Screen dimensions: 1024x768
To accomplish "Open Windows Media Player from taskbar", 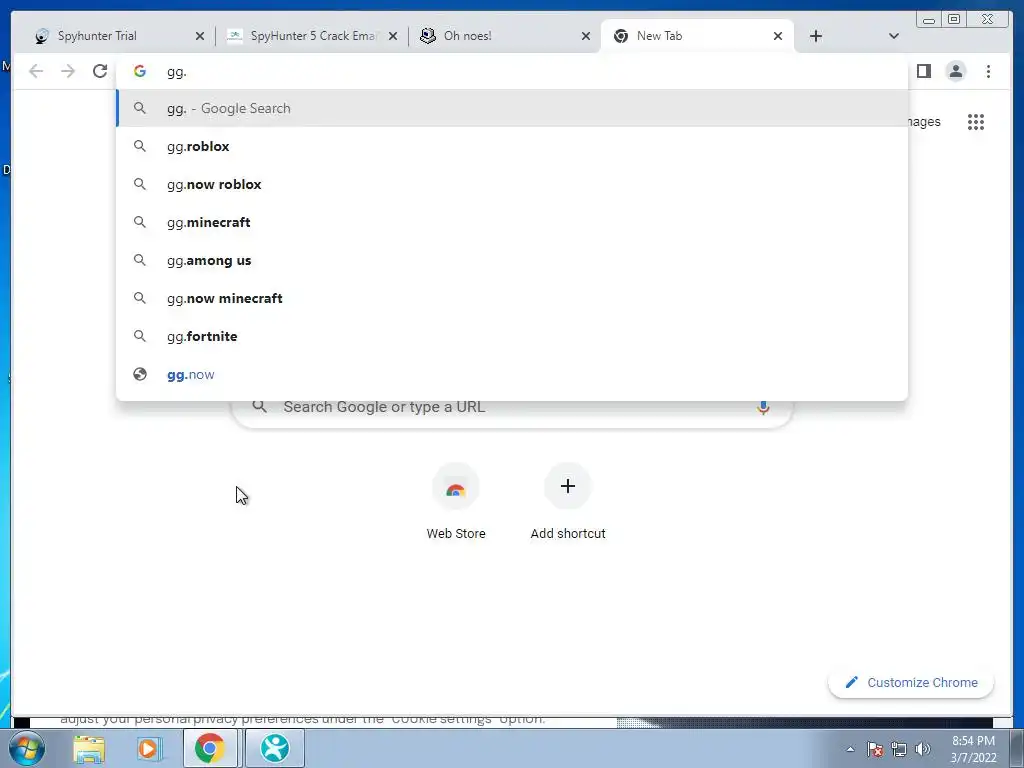I will point(148,748).
